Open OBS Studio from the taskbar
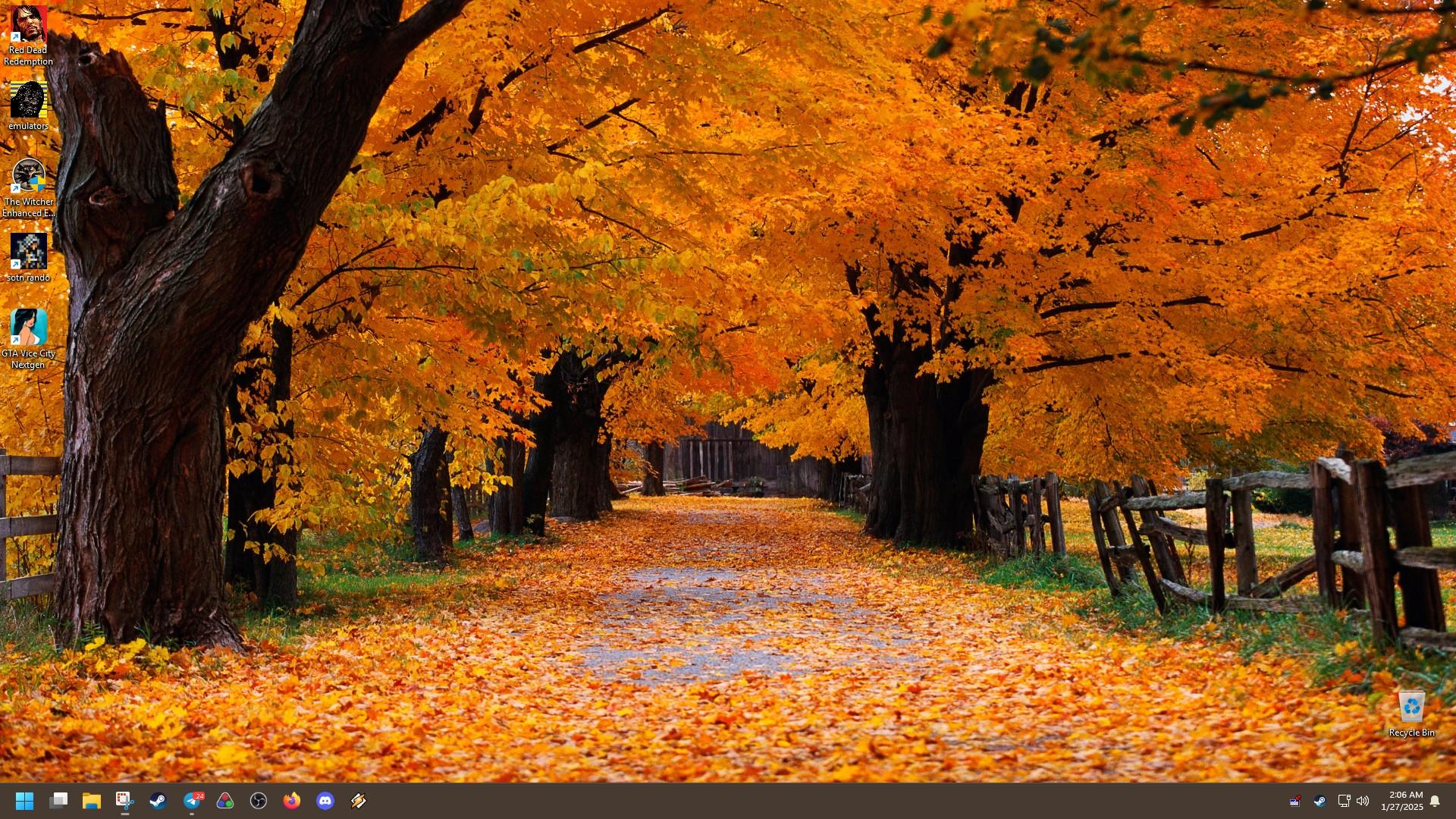This screenshot has height=819, width=1456. [x=259, y=801]
